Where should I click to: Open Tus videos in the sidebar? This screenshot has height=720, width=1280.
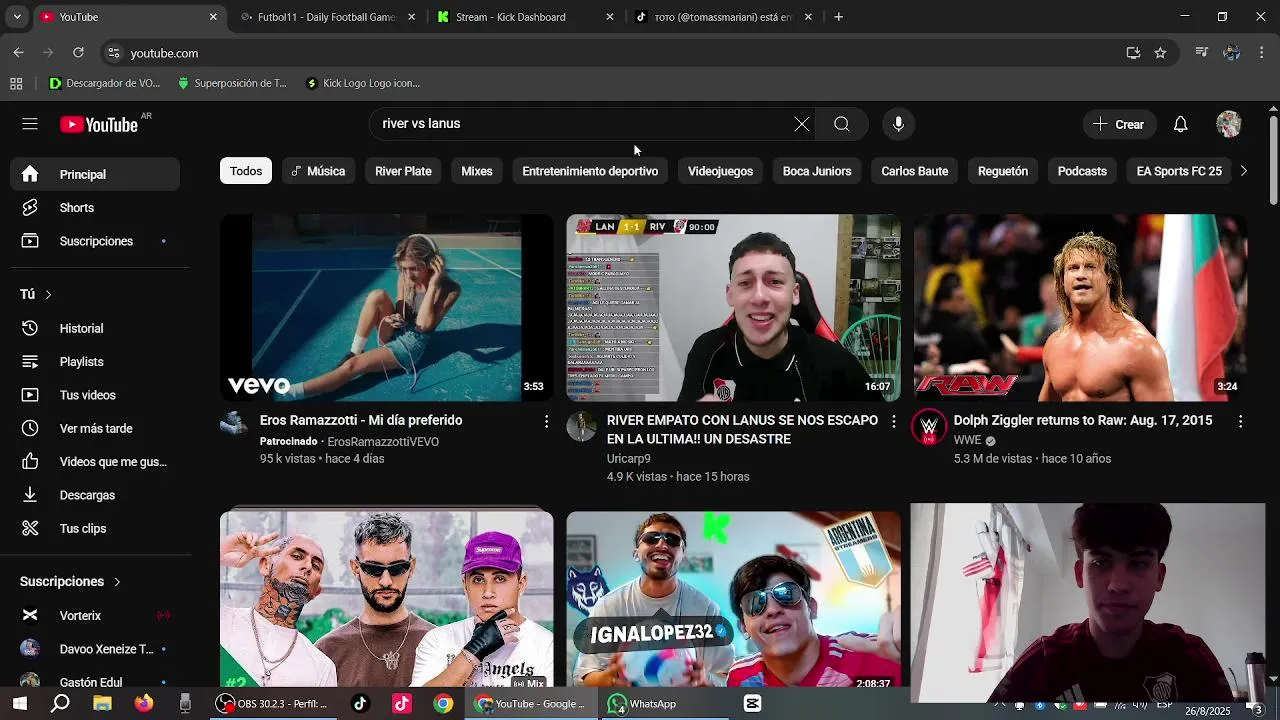pos(96,395)
